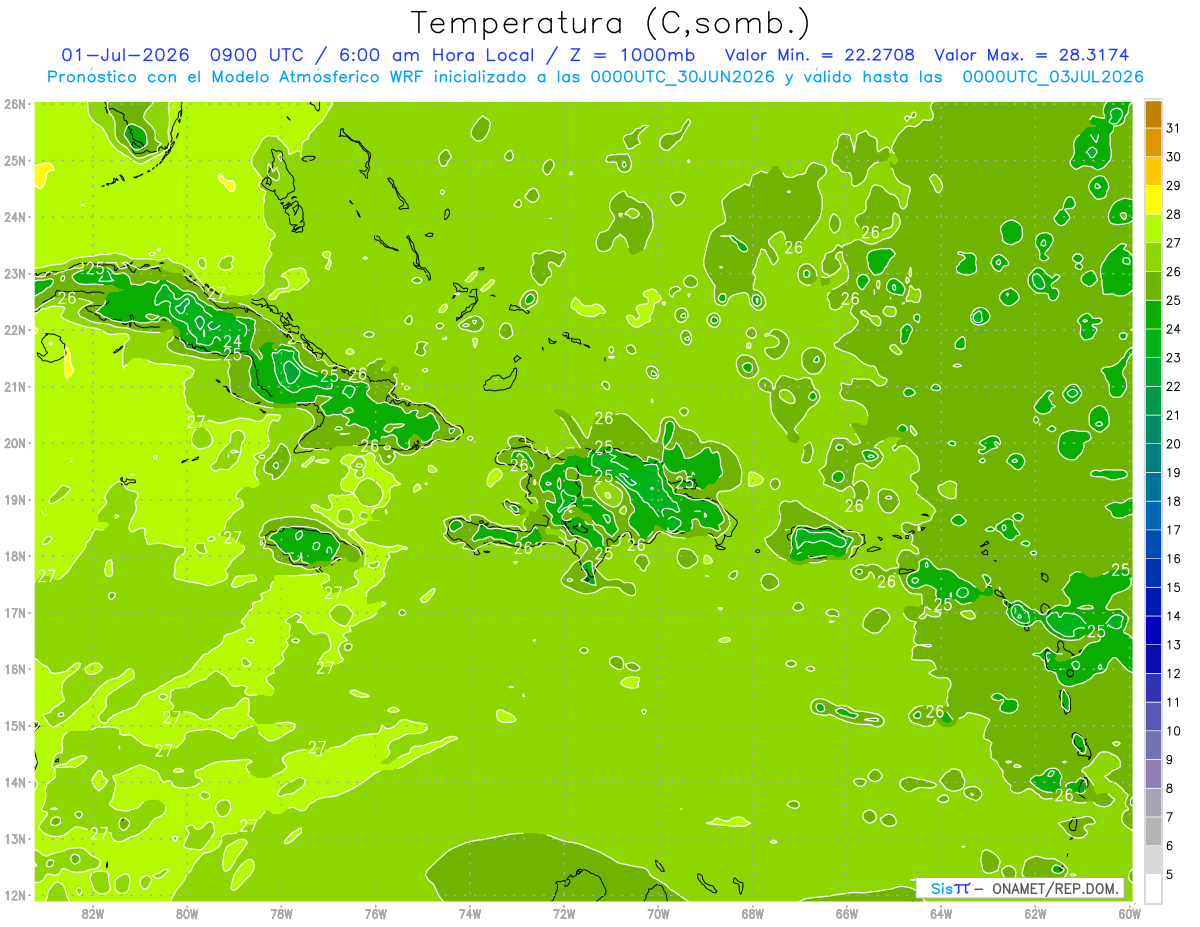The height and width of the screenshot is (927, 1200).
Task: Click the "15N" latitude axis label
Action: pyautogui.click(x=15, y=726)
